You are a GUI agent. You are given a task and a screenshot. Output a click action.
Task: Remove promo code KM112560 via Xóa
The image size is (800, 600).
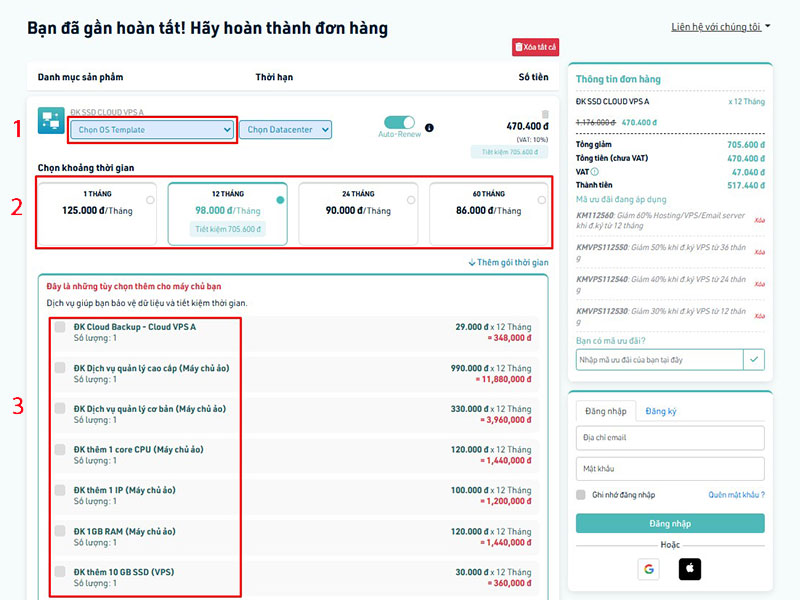click(x=759, y=220)
